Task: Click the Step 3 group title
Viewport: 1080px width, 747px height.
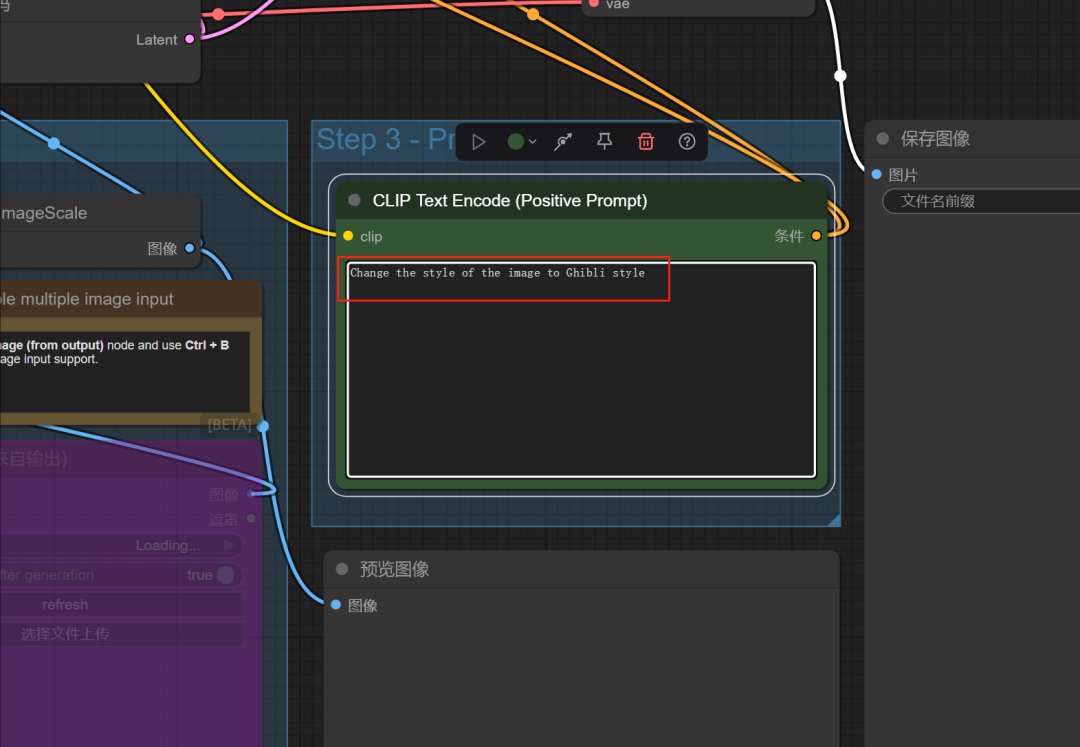Action: point(386,140)
